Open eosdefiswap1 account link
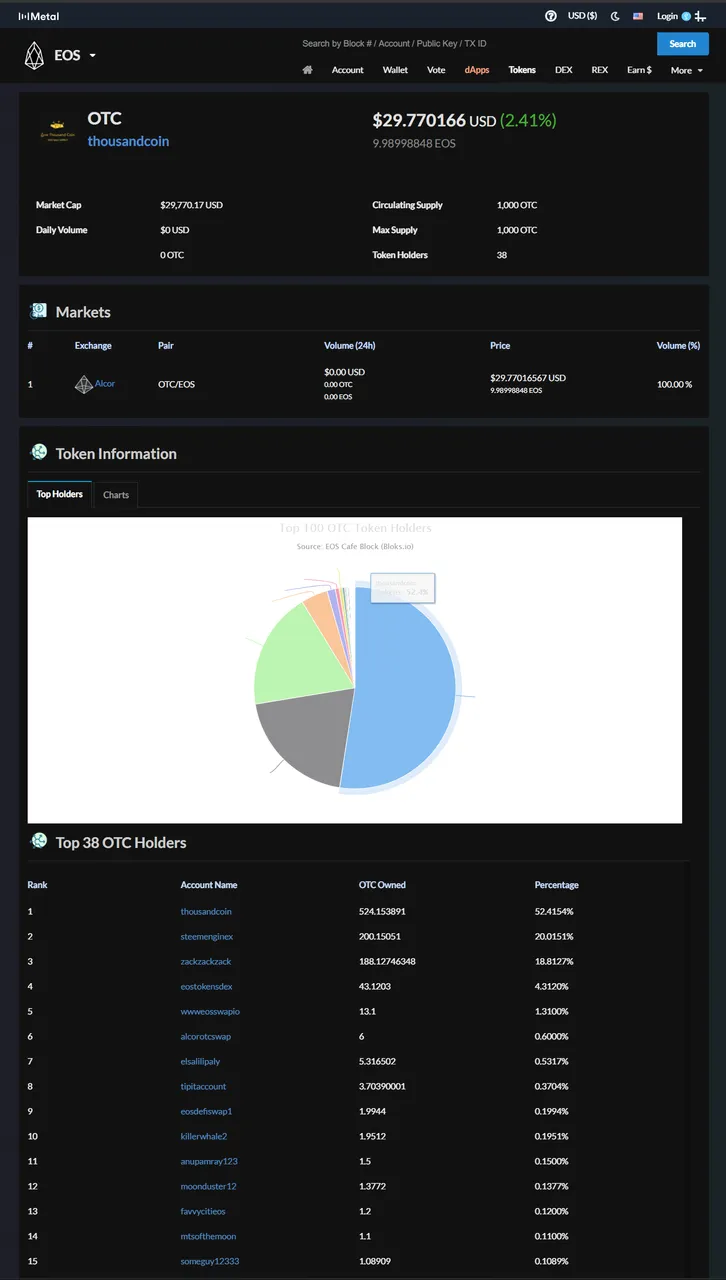 [206, 1111]
